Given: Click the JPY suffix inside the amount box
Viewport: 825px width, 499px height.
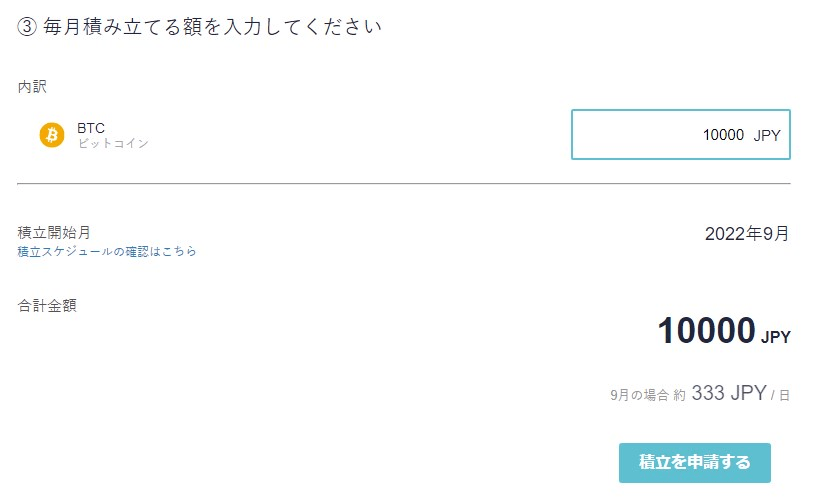Looking at the screenshot, I should 767,135.
